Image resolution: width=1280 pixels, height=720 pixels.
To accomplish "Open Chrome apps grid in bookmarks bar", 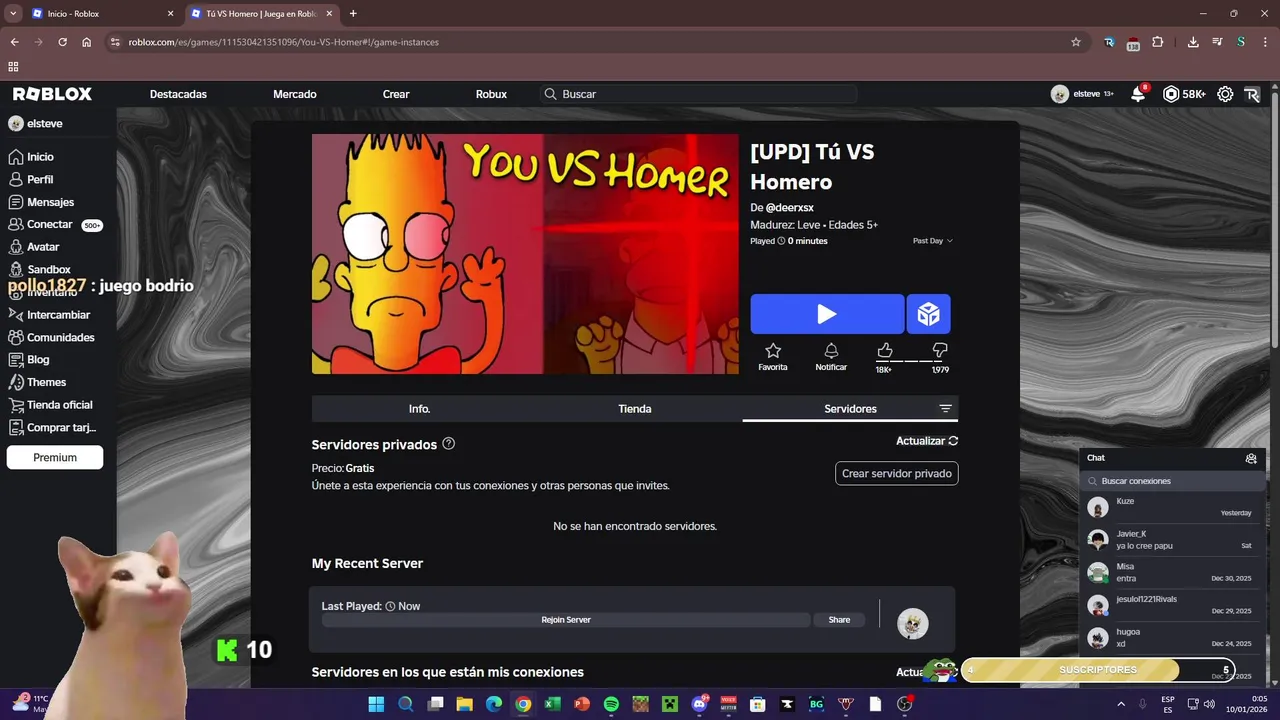I will click(13, 67).
